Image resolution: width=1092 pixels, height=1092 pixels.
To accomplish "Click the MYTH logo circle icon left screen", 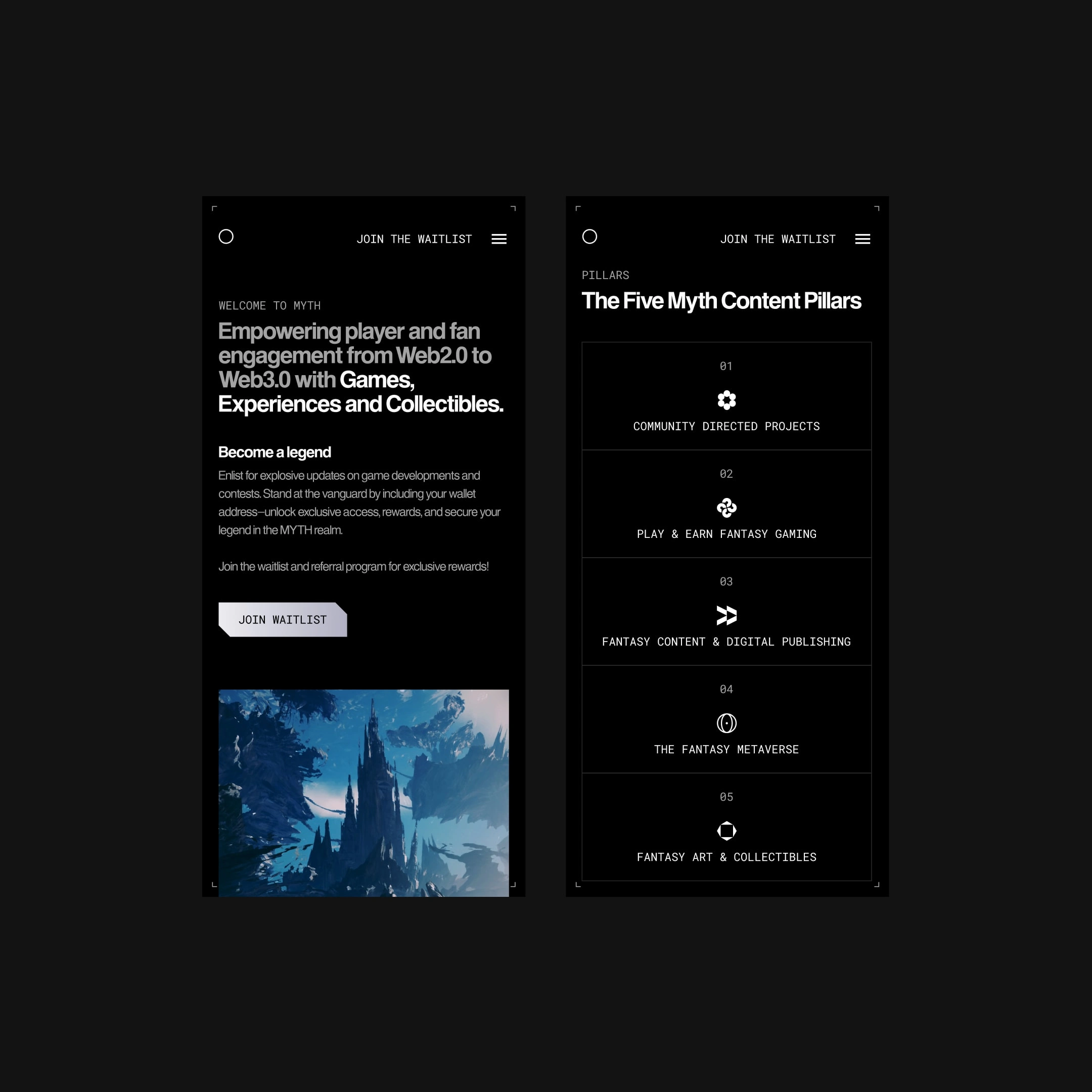I will (226, 236).
